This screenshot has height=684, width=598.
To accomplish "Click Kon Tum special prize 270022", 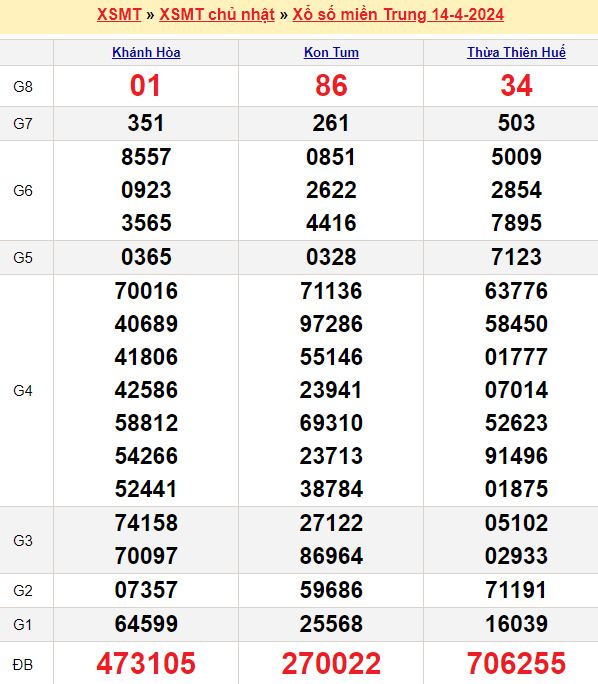I will [331, 663].
